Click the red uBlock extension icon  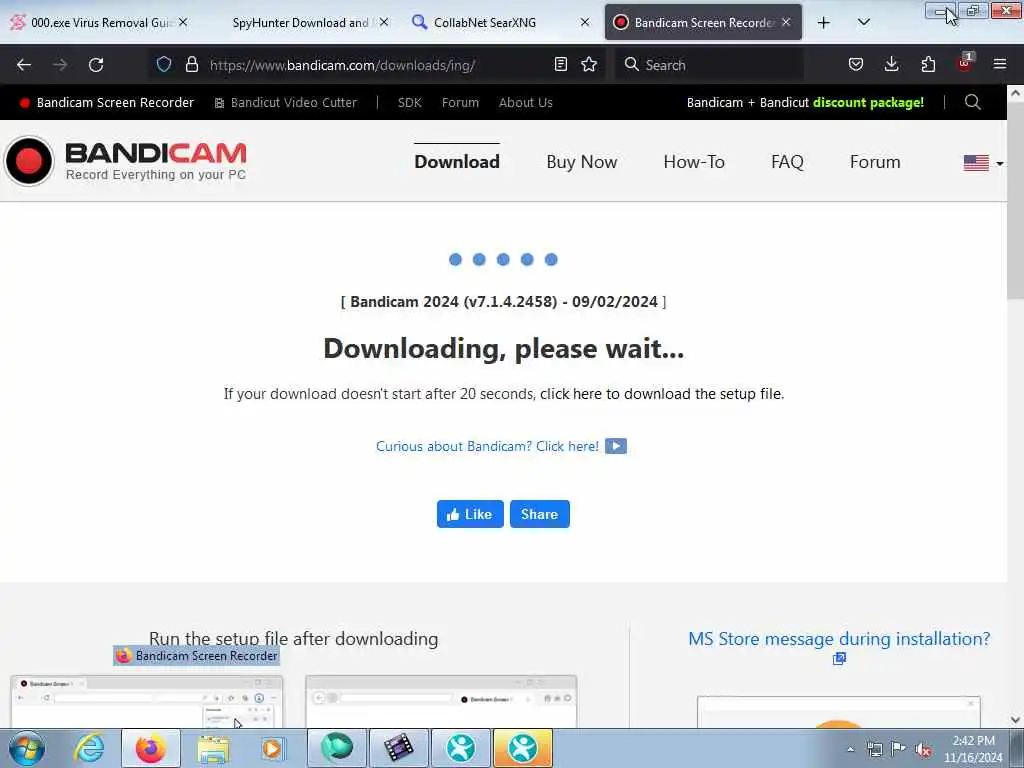click(x=965, y=63)
